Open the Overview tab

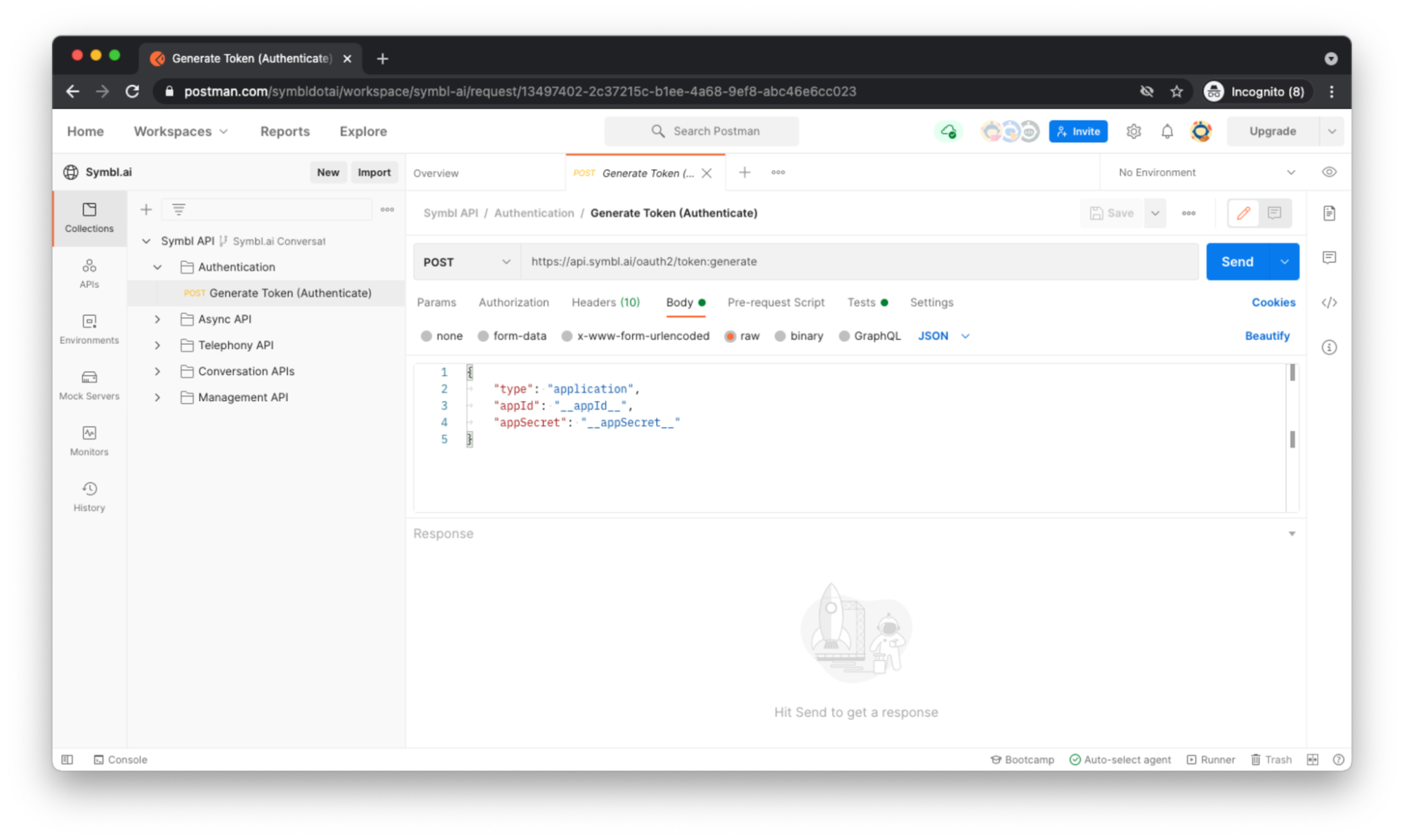pyautogui.click(x=435, y=173)
